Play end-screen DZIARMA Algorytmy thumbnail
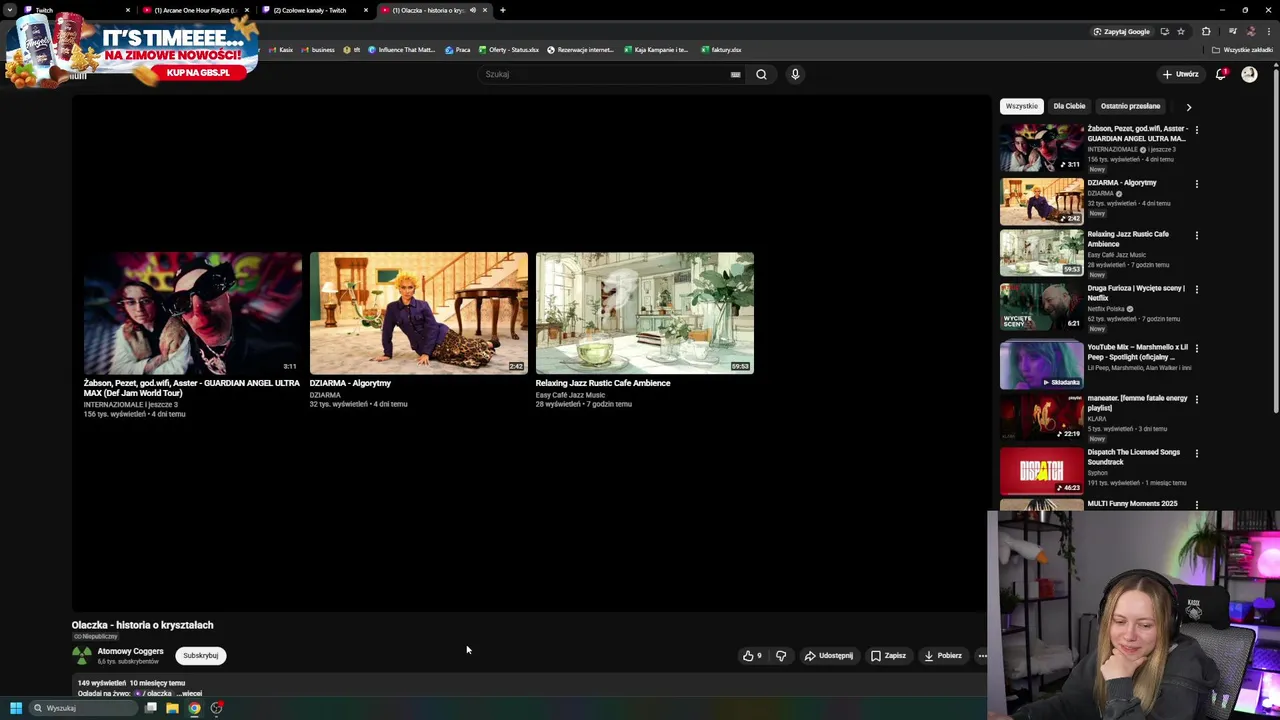 [x=418, y=313]
